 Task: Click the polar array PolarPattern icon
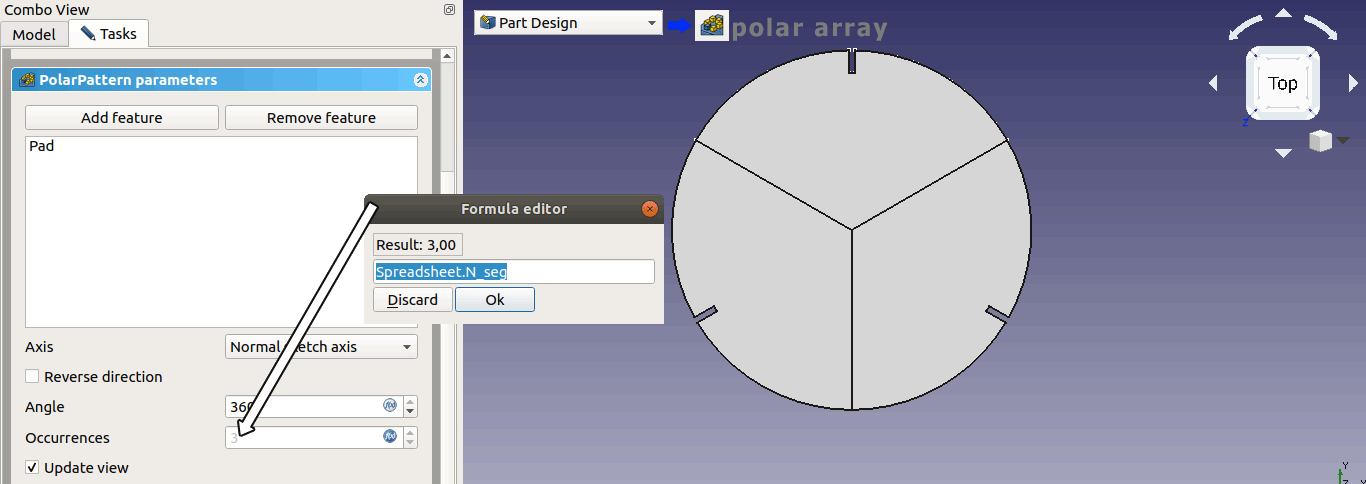(x=712, y=25)
